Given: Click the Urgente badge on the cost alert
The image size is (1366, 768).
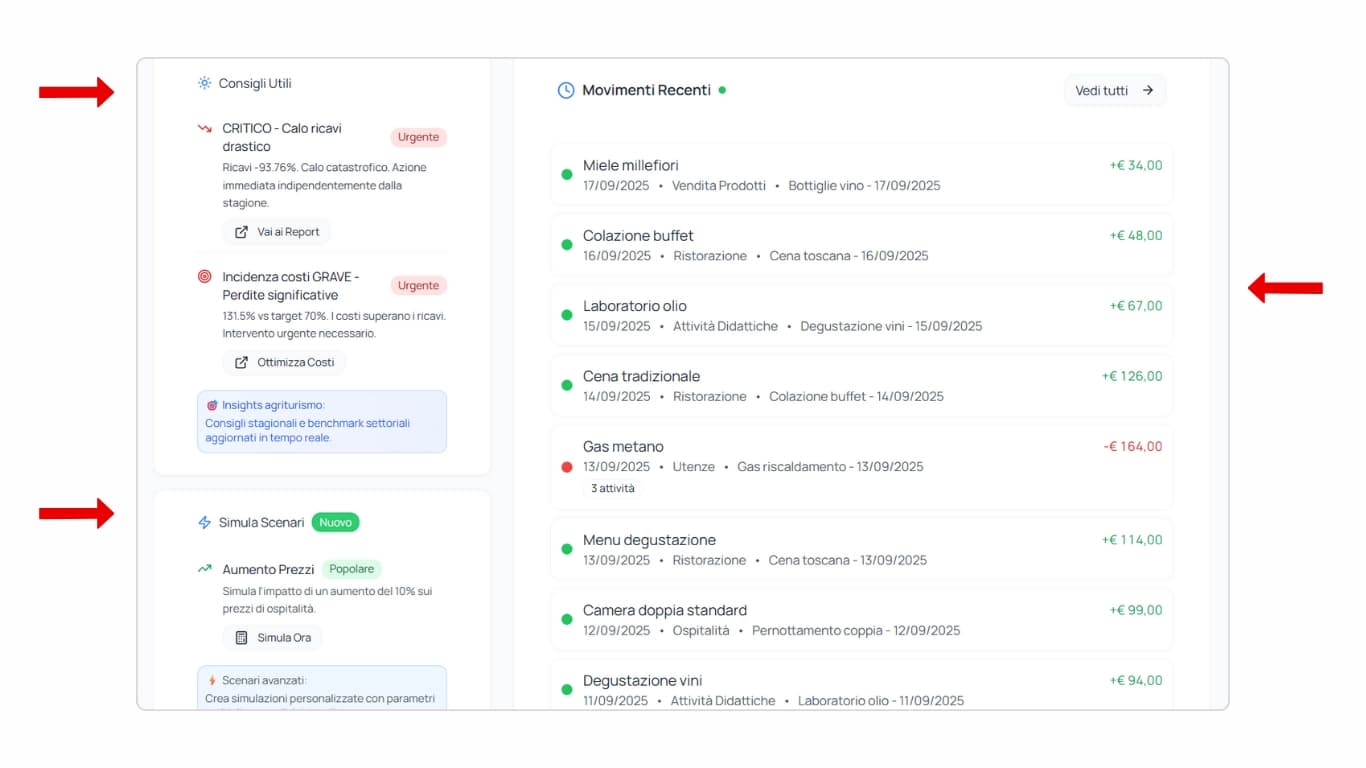Looking at the screenshot, I should [x=418, y=285].
